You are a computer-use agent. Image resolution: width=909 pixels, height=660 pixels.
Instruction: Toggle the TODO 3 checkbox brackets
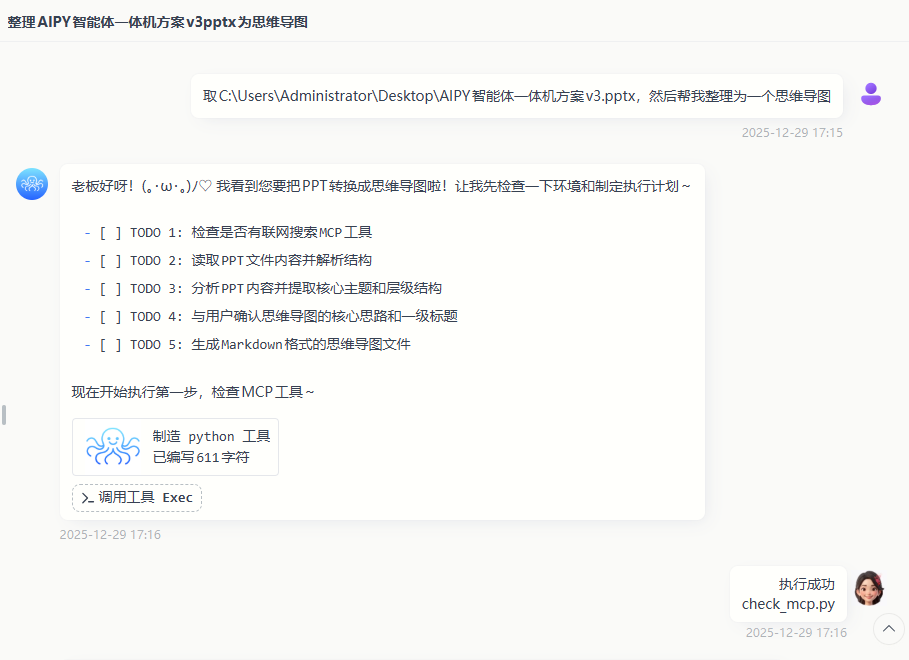[110, 289]
